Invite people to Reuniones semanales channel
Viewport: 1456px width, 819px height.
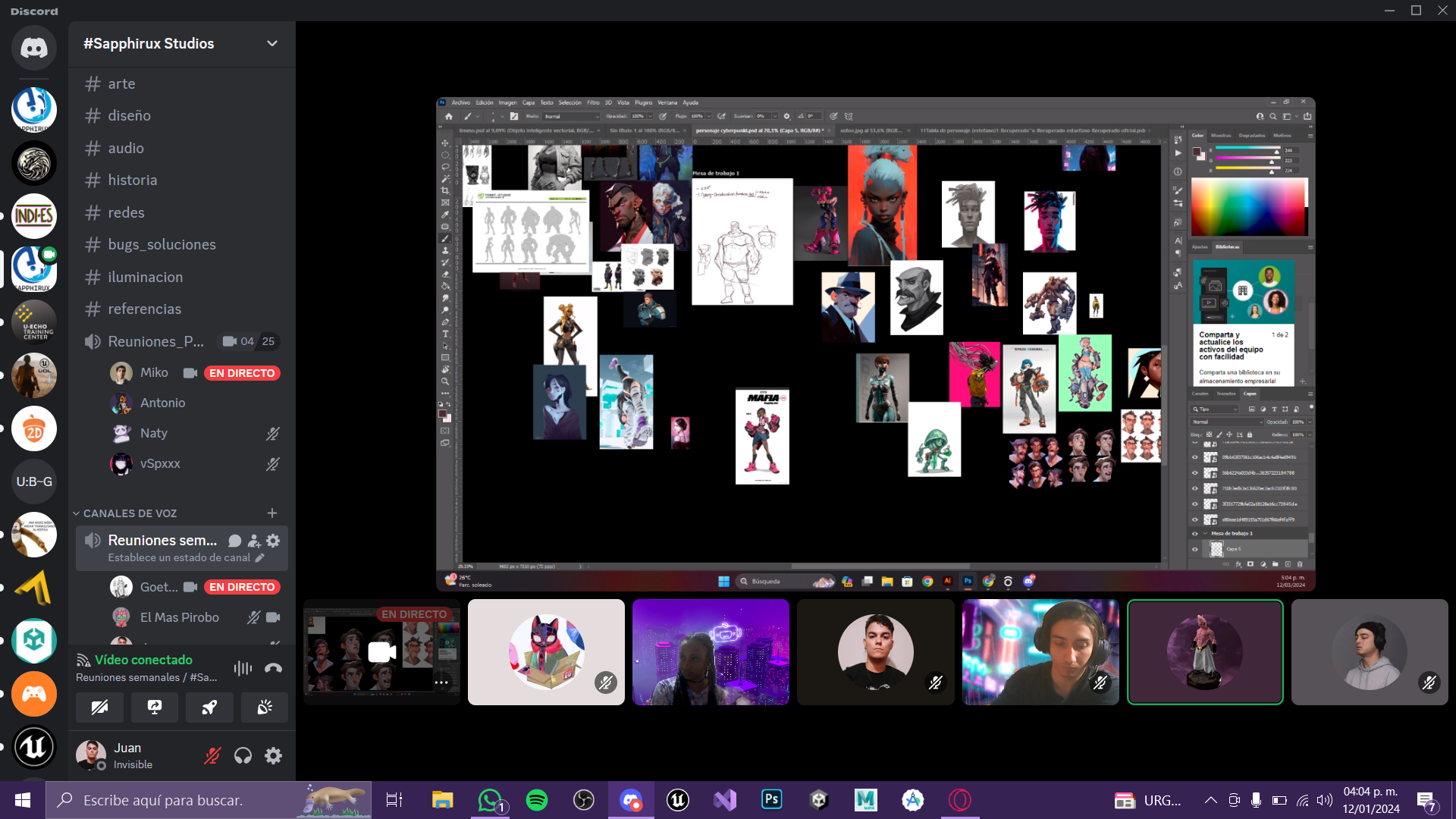coord(254,541)
